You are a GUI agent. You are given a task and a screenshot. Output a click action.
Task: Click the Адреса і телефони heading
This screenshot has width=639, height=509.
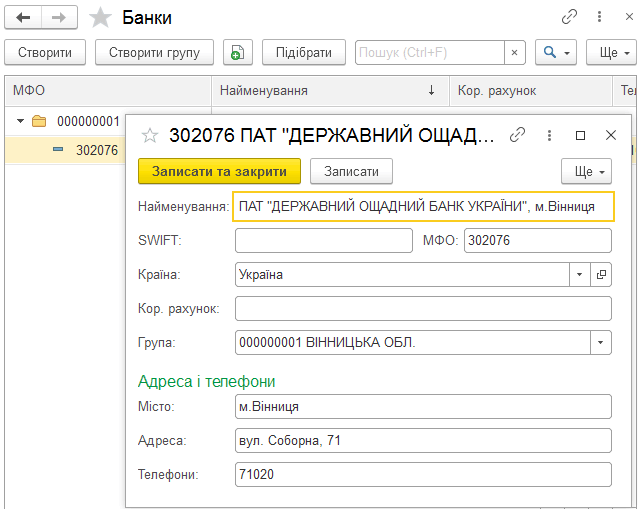(x=207, y=381)
